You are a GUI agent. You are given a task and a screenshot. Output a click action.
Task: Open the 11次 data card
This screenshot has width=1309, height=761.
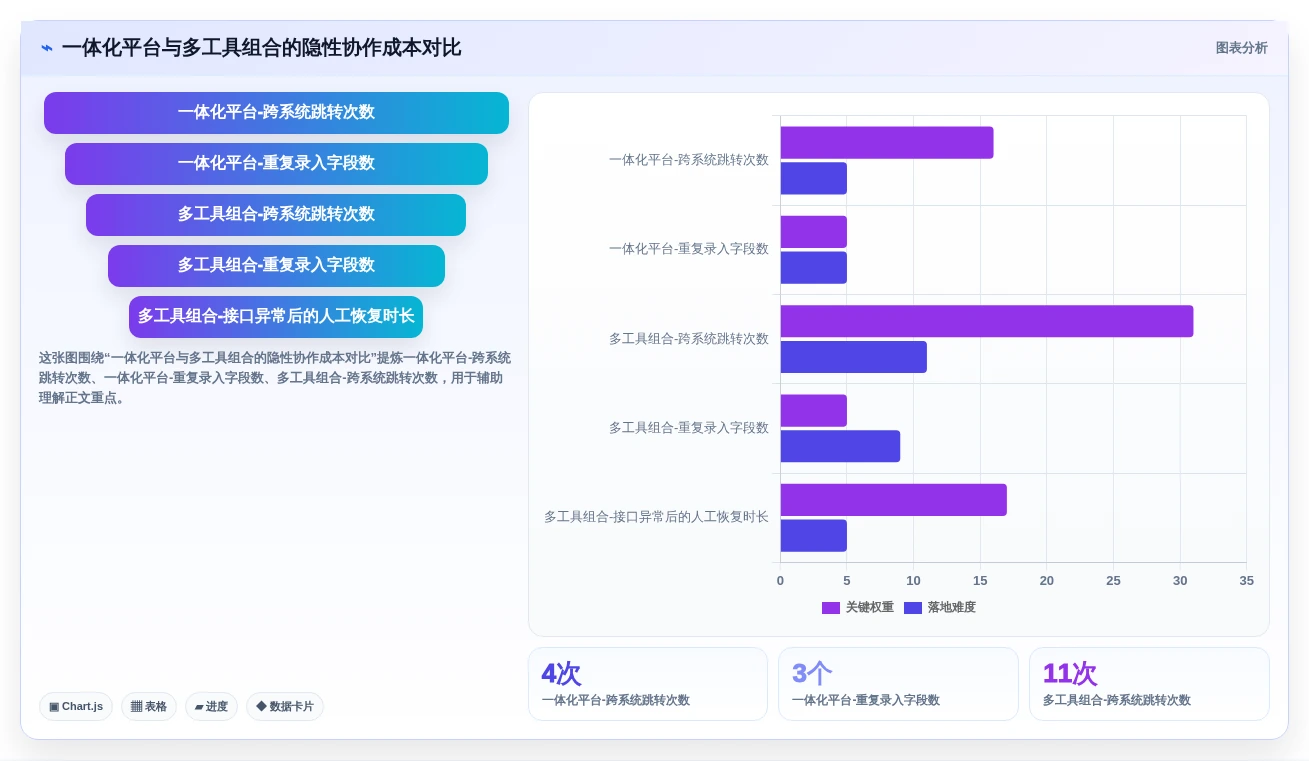pyautogui.click(x=1149, y=684)
